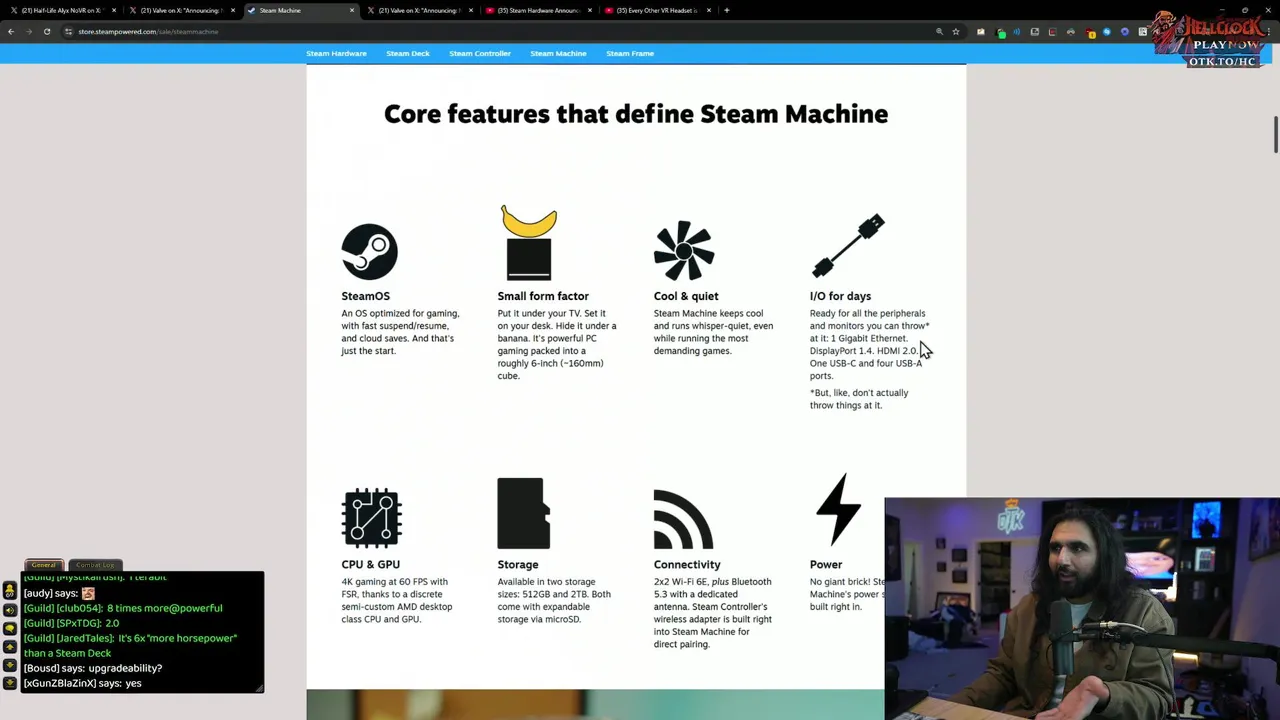Open new browser tab with plus
Screen dimensions: 1280x720
[x=727, y=10]
